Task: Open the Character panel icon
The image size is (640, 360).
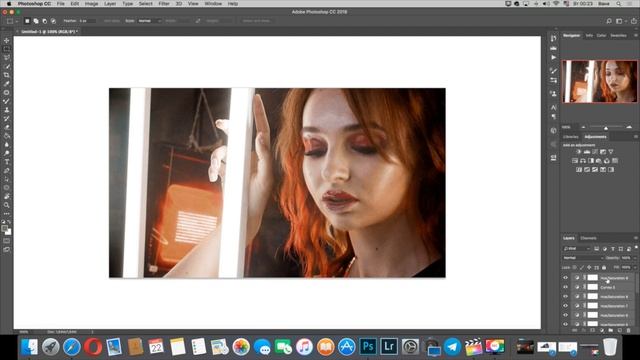Action: pos(553,107)
